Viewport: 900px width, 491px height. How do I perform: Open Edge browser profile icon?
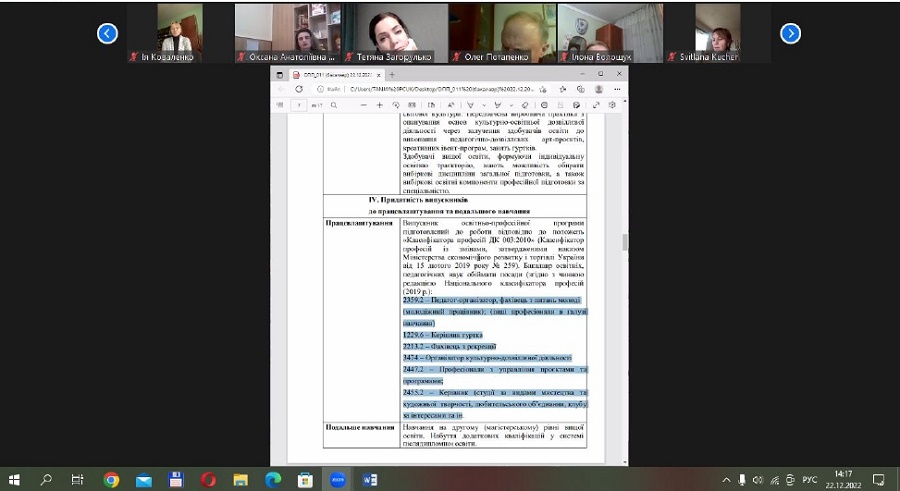(597, 89)
